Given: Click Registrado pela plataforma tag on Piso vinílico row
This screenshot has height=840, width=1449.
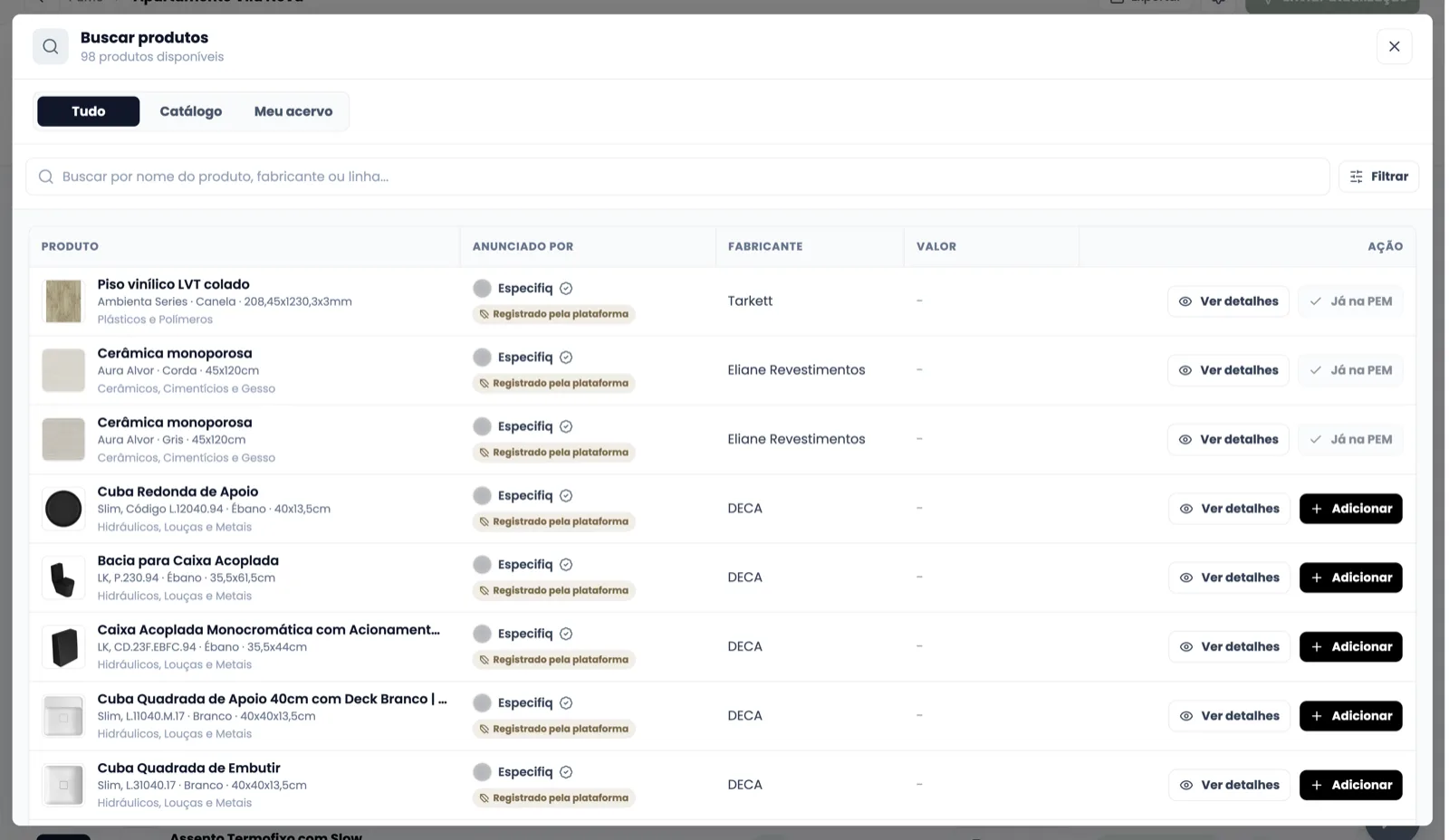Looking at the screenshot, I should pos(553,314).
